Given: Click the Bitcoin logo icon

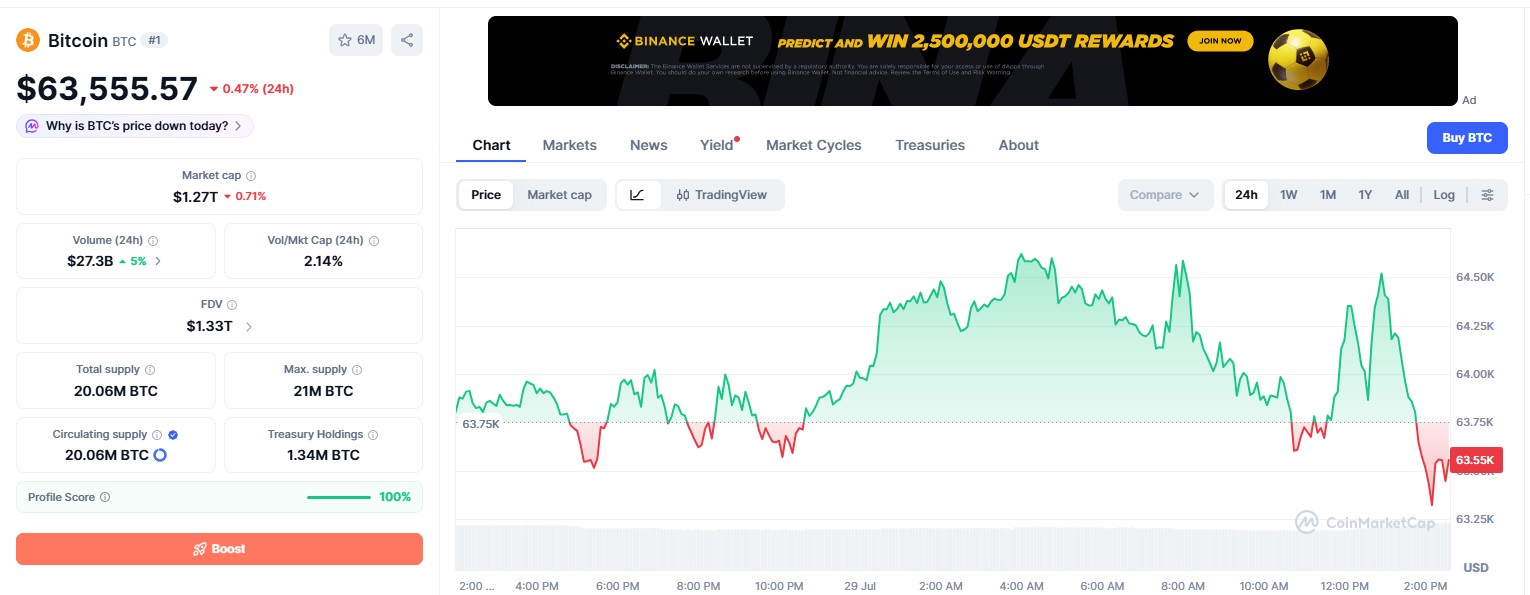Looking at the screenshot, I should pos(28,40).
